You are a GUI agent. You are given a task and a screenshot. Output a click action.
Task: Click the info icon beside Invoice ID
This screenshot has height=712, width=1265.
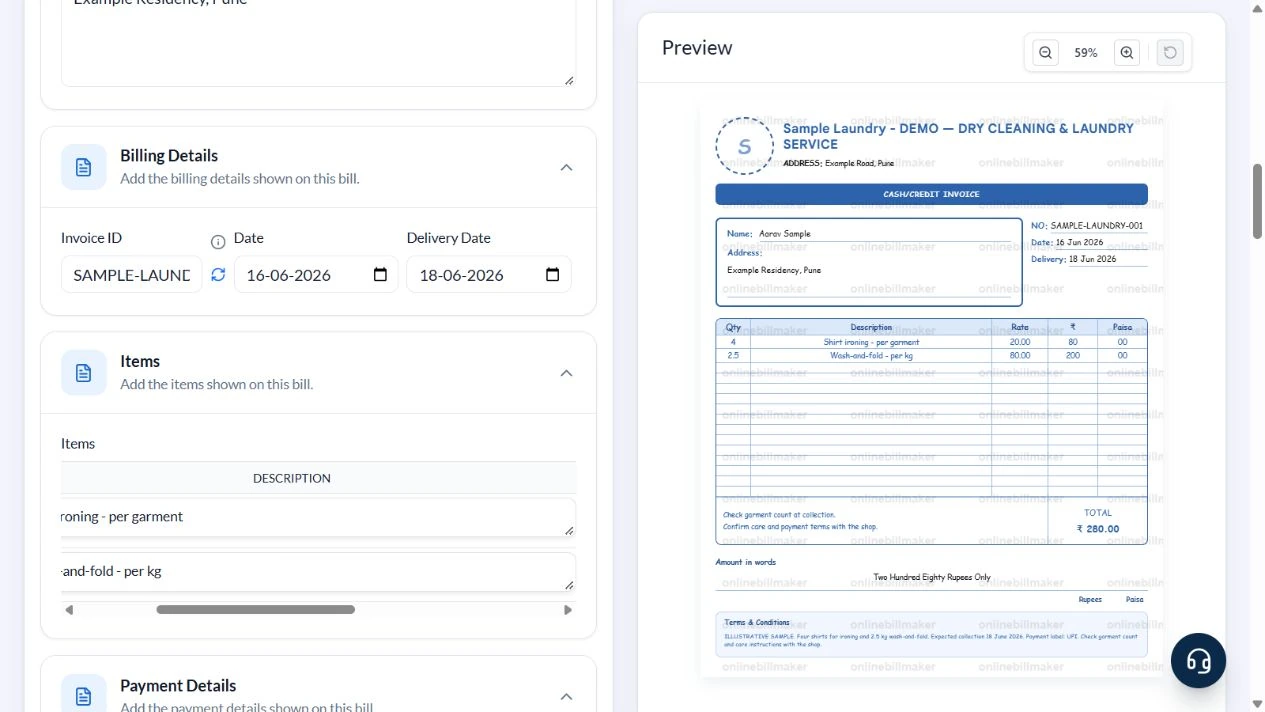[x=218, y=242]
